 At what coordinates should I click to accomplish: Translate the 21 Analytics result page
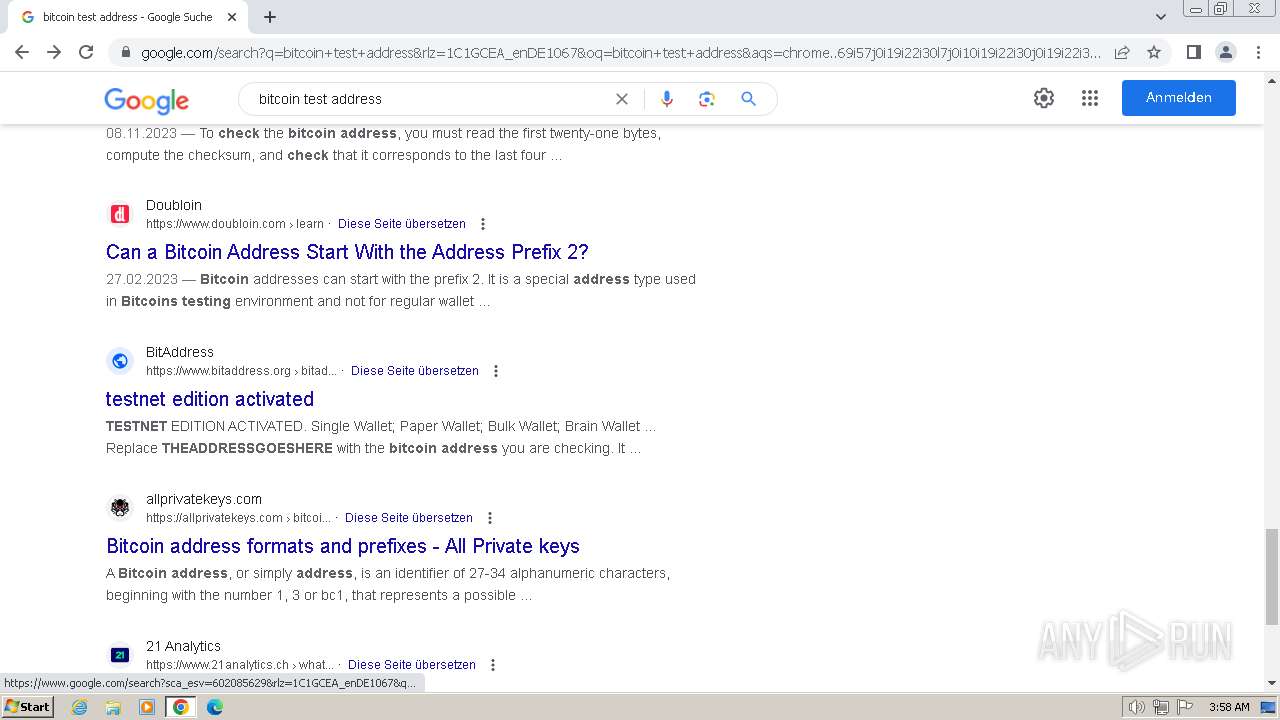(412, 665)
